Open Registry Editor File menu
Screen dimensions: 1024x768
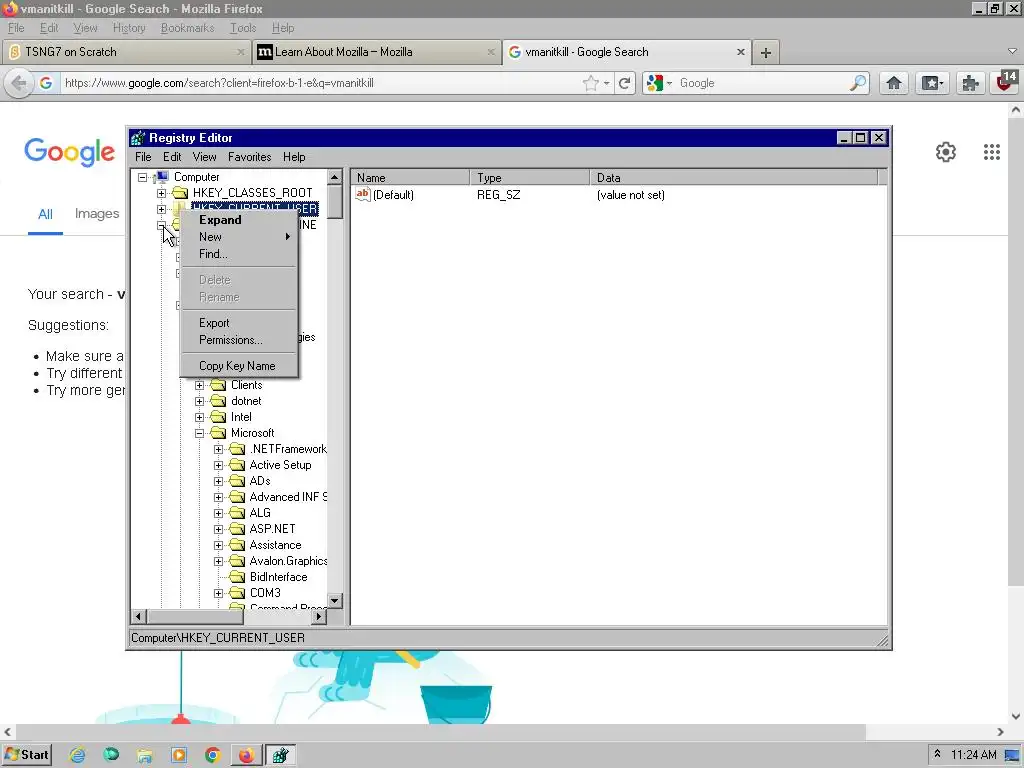tap(143, 157)
